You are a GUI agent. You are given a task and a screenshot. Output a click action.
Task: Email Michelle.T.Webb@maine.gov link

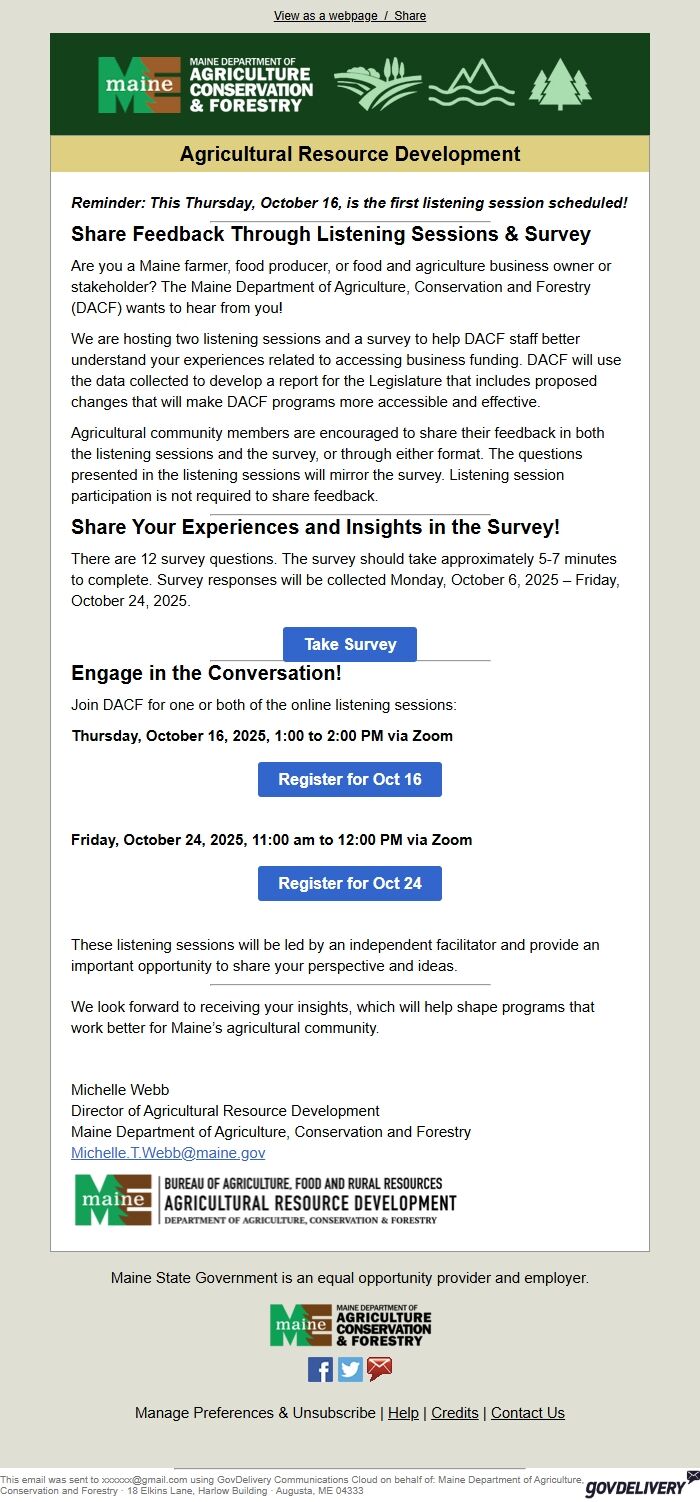168,1153
